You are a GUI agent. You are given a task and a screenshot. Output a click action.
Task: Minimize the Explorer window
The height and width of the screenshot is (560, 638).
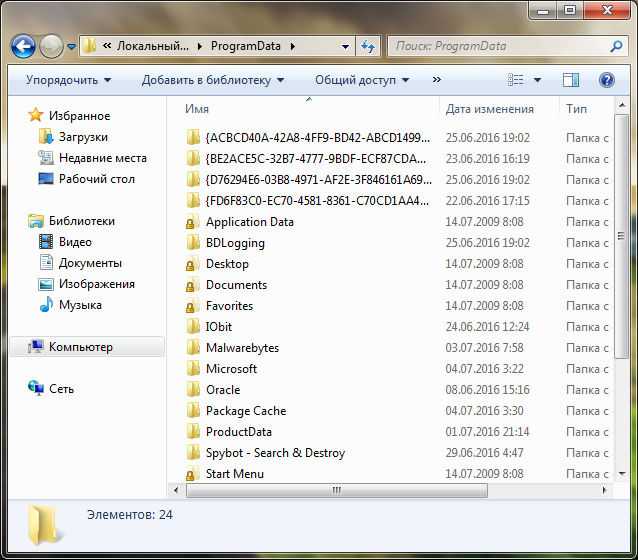coord(544,11)
